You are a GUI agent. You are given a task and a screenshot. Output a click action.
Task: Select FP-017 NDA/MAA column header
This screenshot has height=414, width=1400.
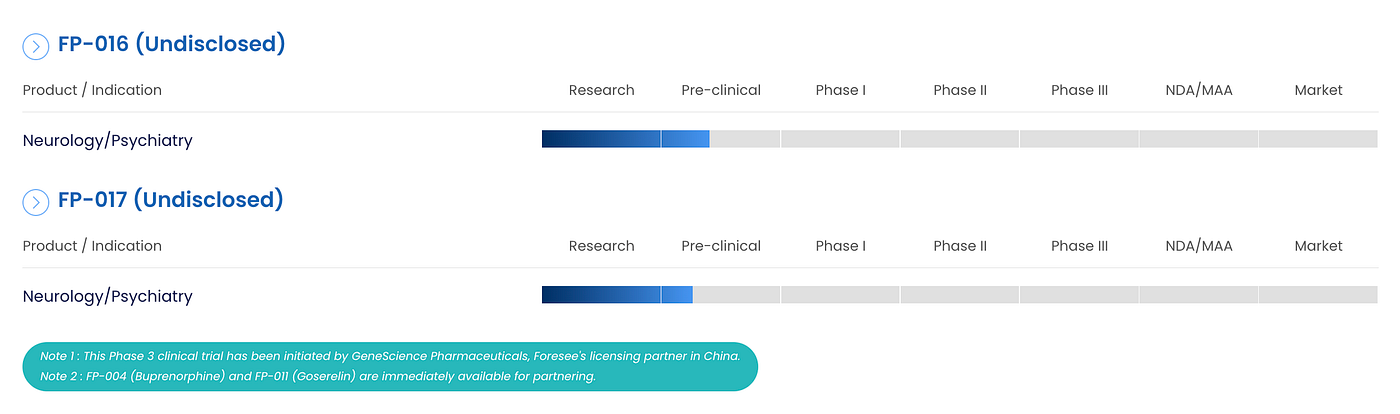1199,246
